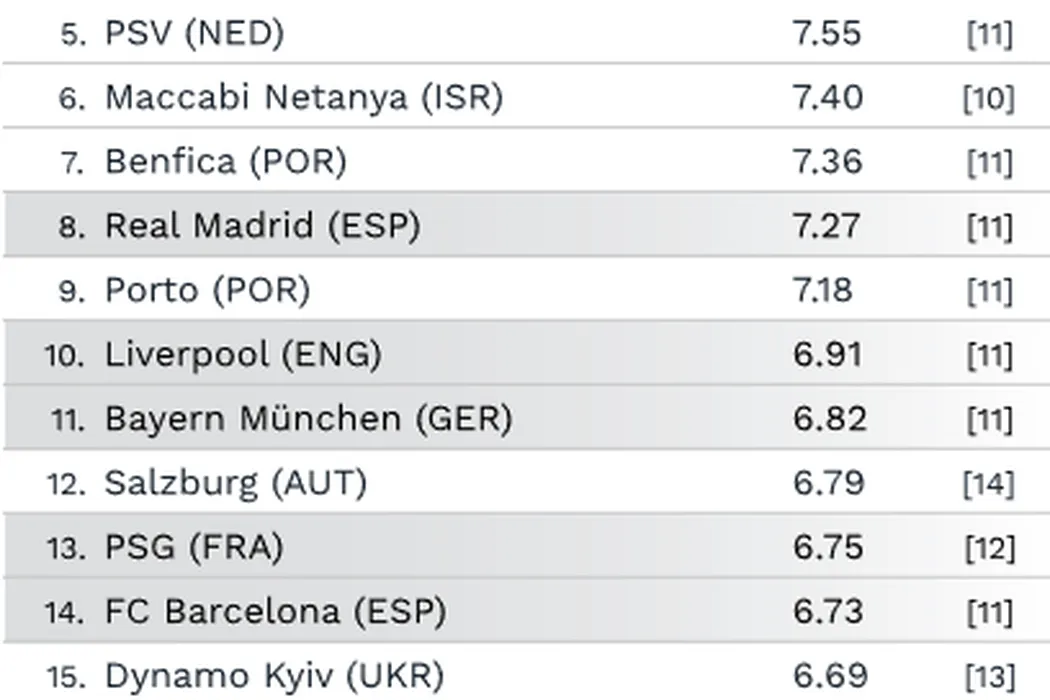Image resolution: width=1050 pixels, height=700 pixels.
Task: Click the FC Barcelona (ESP) team name
Action: click(275, 611)
